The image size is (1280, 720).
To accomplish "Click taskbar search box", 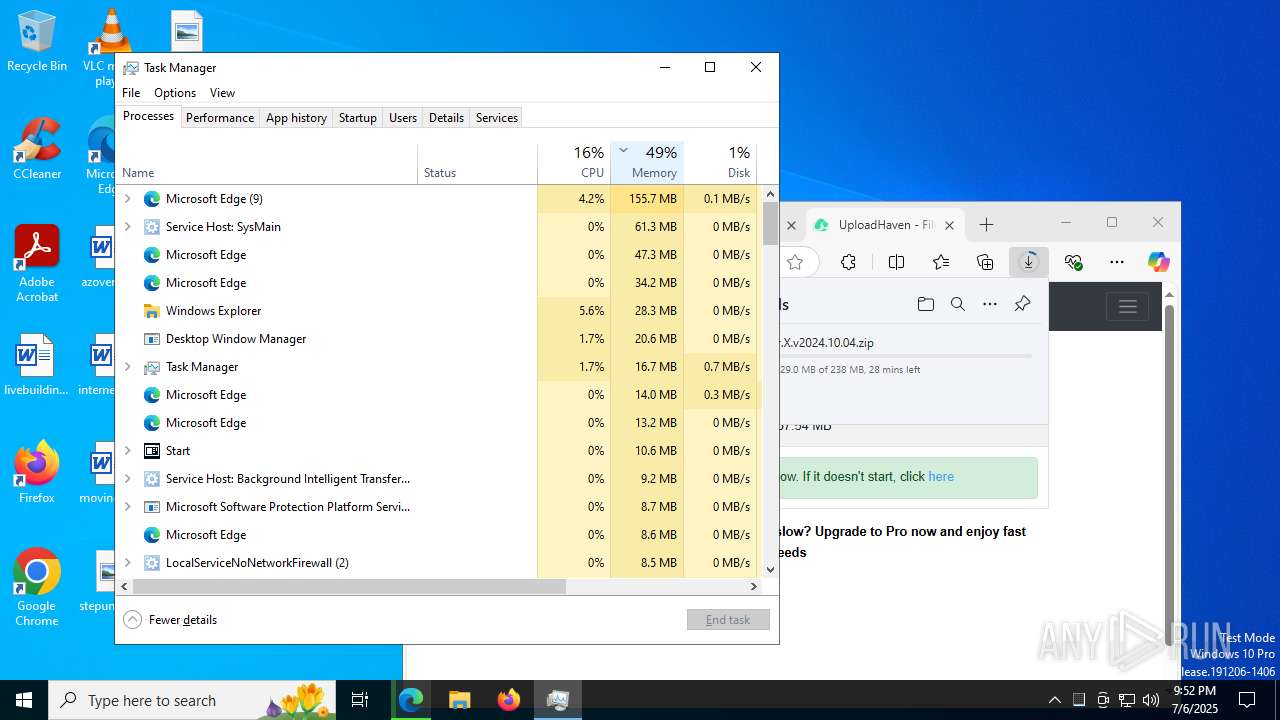I will (192, 700).
